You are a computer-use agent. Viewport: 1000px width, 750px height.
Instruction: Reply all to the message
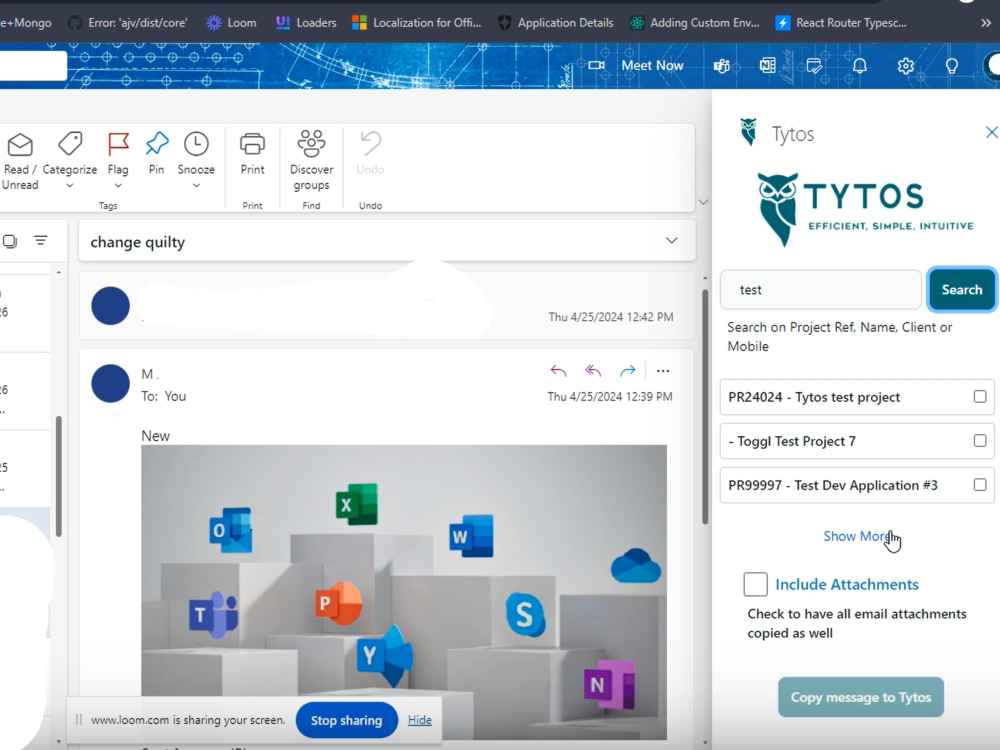[x=593, y=371]
